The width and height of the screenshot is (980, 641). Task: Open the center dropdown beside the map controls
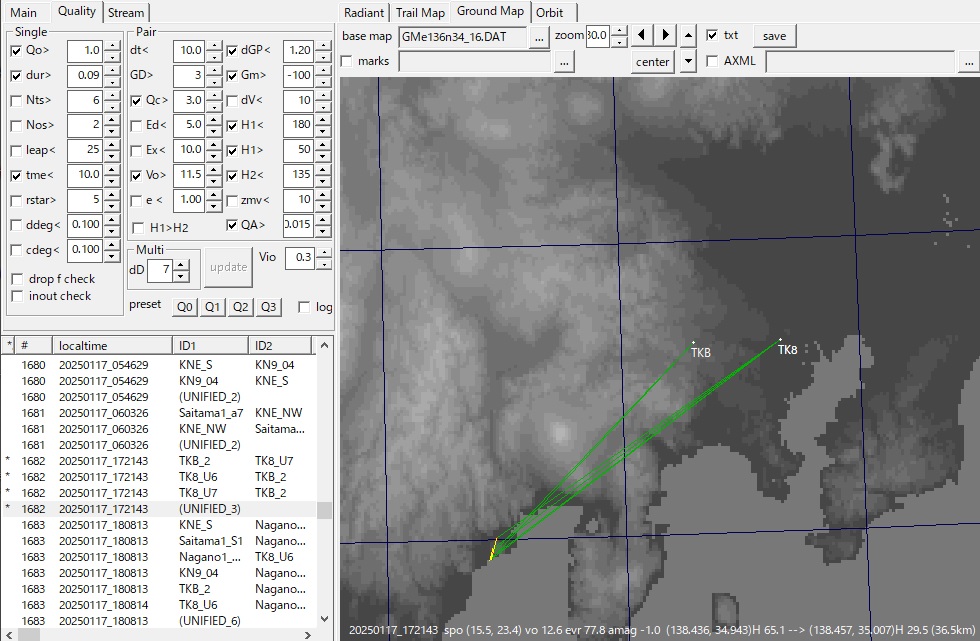[689, 62]
